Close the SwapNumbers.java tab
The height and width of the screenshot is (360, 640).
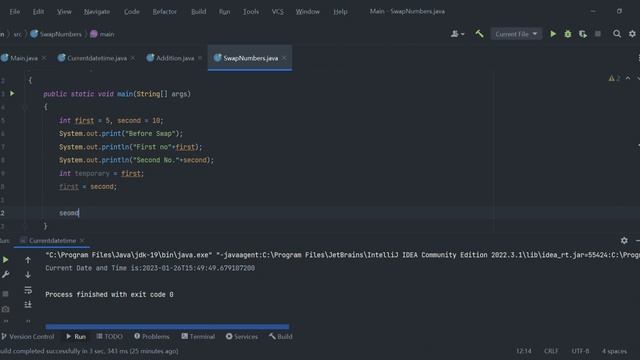click(284, 58)
